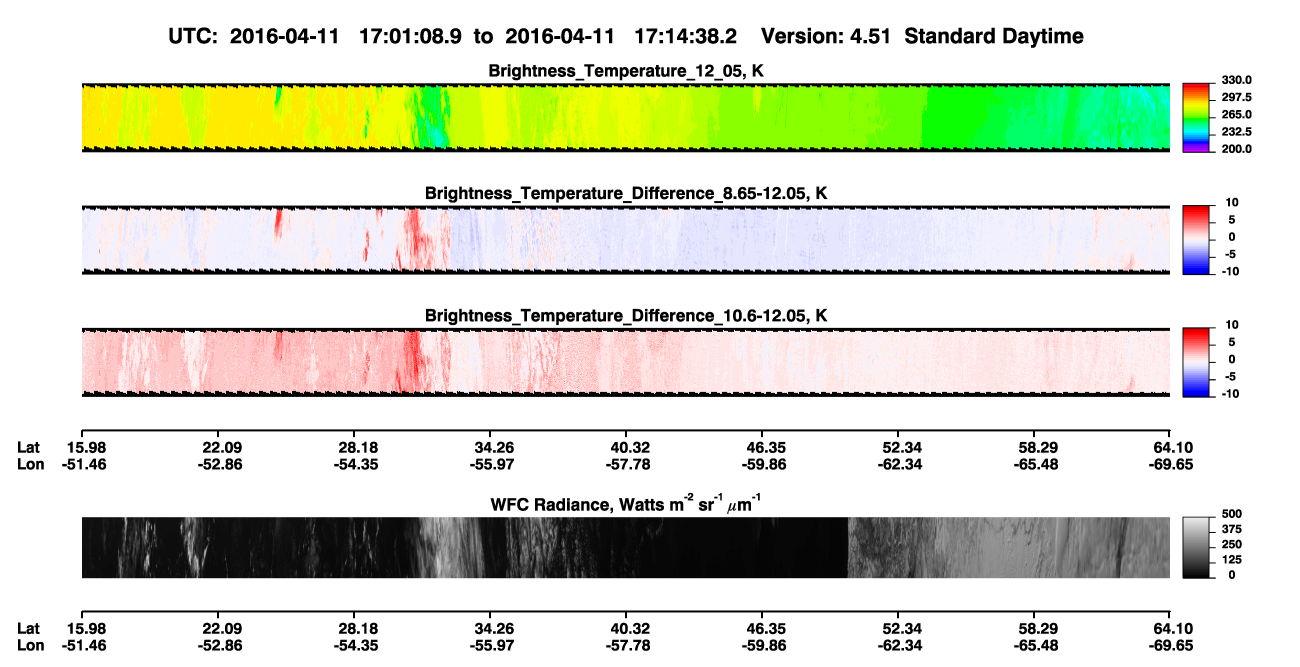This screenshot has height=667, width=1300.
Task: Click the '375' tick on the WFC colorbar
Action: pos(1231,529)
